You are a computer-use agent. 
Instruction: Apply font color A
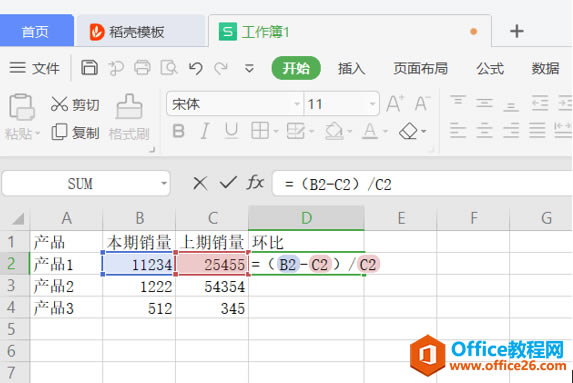click(x=370, y=131)
